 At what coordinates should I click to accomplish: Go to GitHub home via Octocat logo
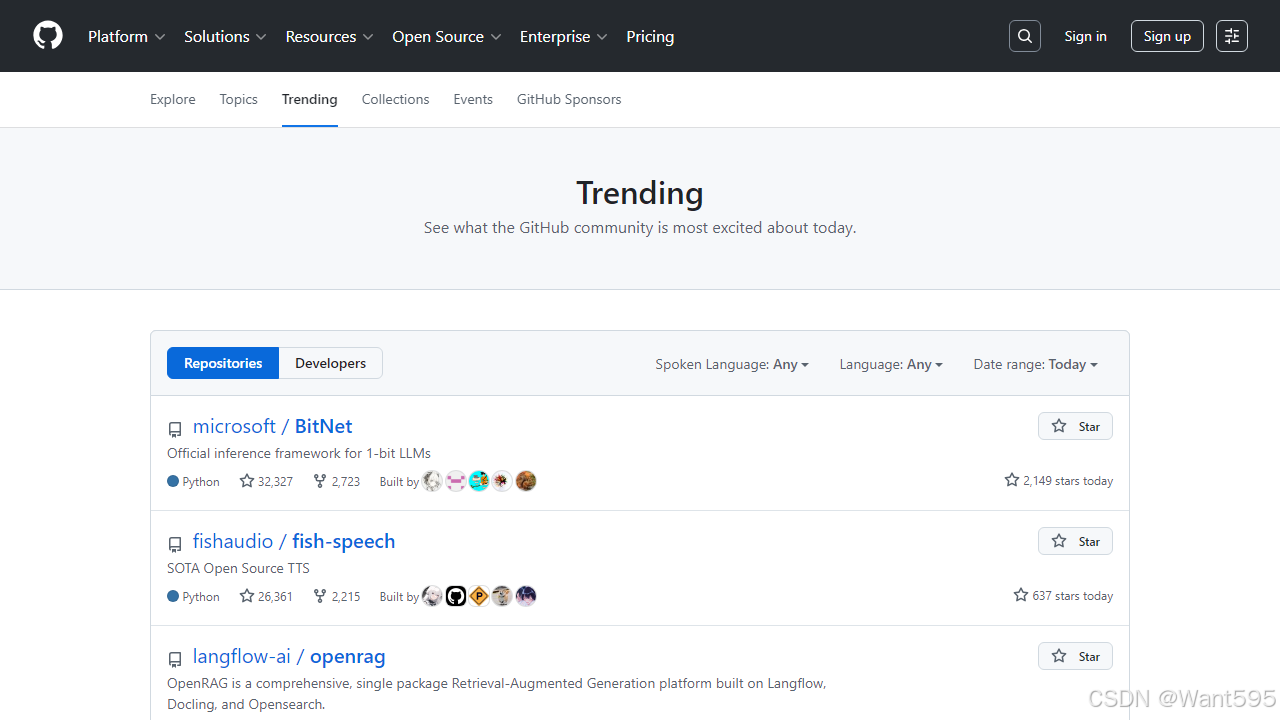48,36
